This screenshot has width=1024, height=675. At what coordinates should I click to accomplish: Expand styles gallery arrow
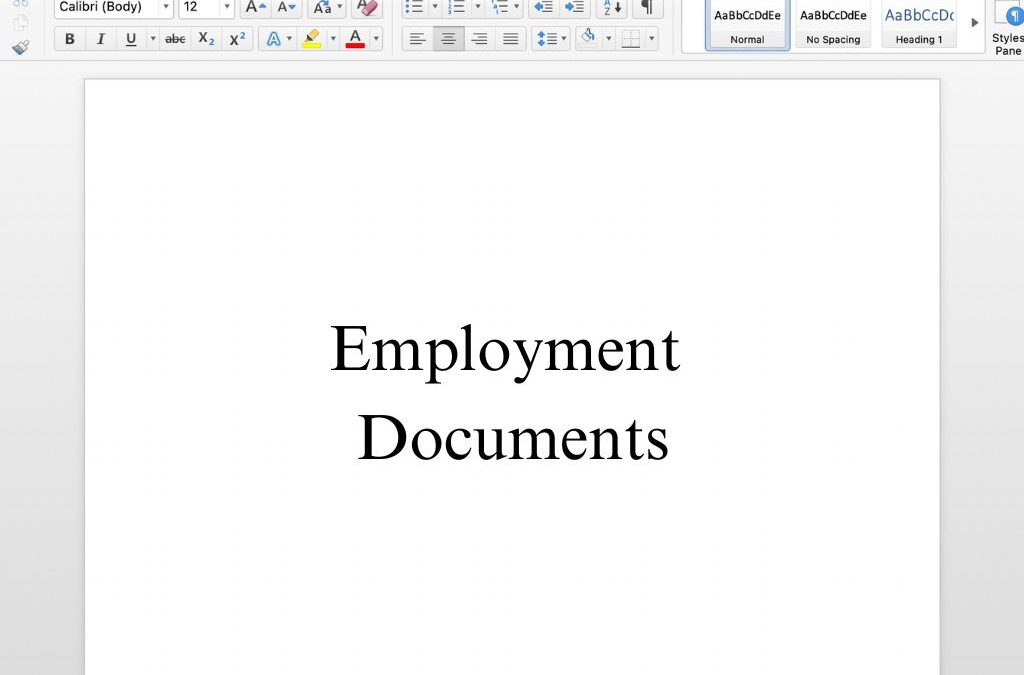(x=974, y=23)
